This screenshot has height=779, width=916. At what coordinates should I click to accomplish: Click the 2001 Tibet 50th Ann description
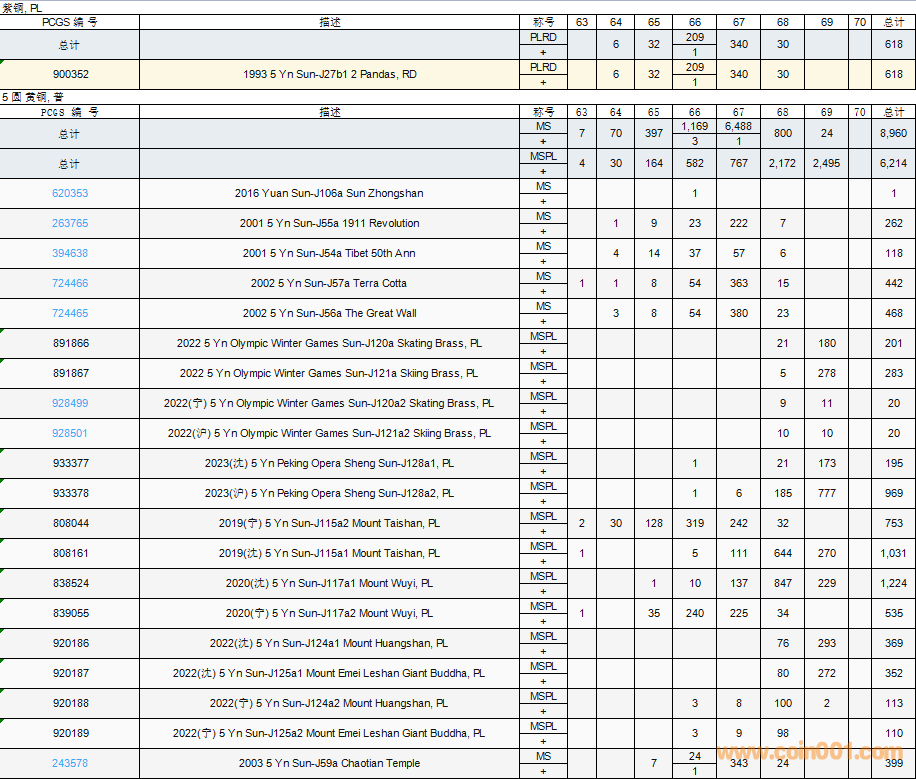[329, 254]
